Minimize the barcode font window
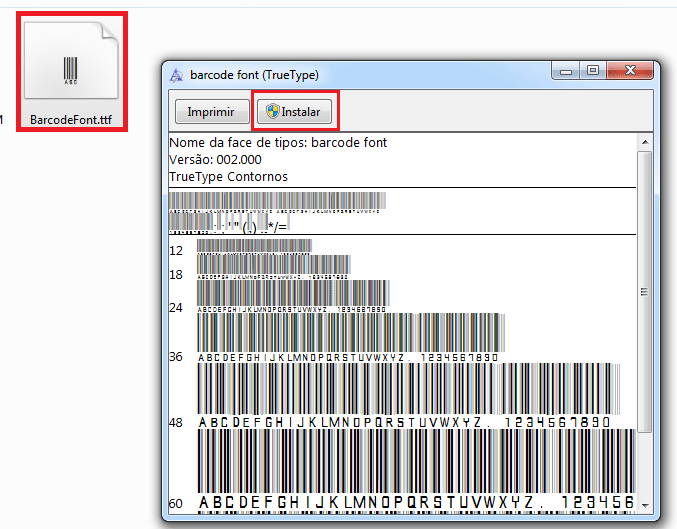677x529 pixels. tap(569, 71)
